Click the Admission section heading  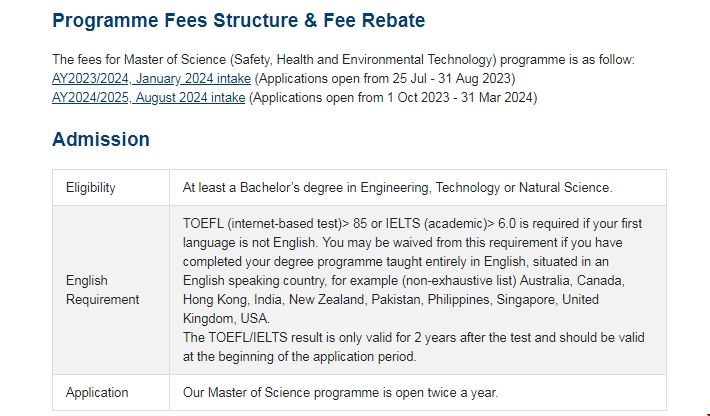[101, 139]
